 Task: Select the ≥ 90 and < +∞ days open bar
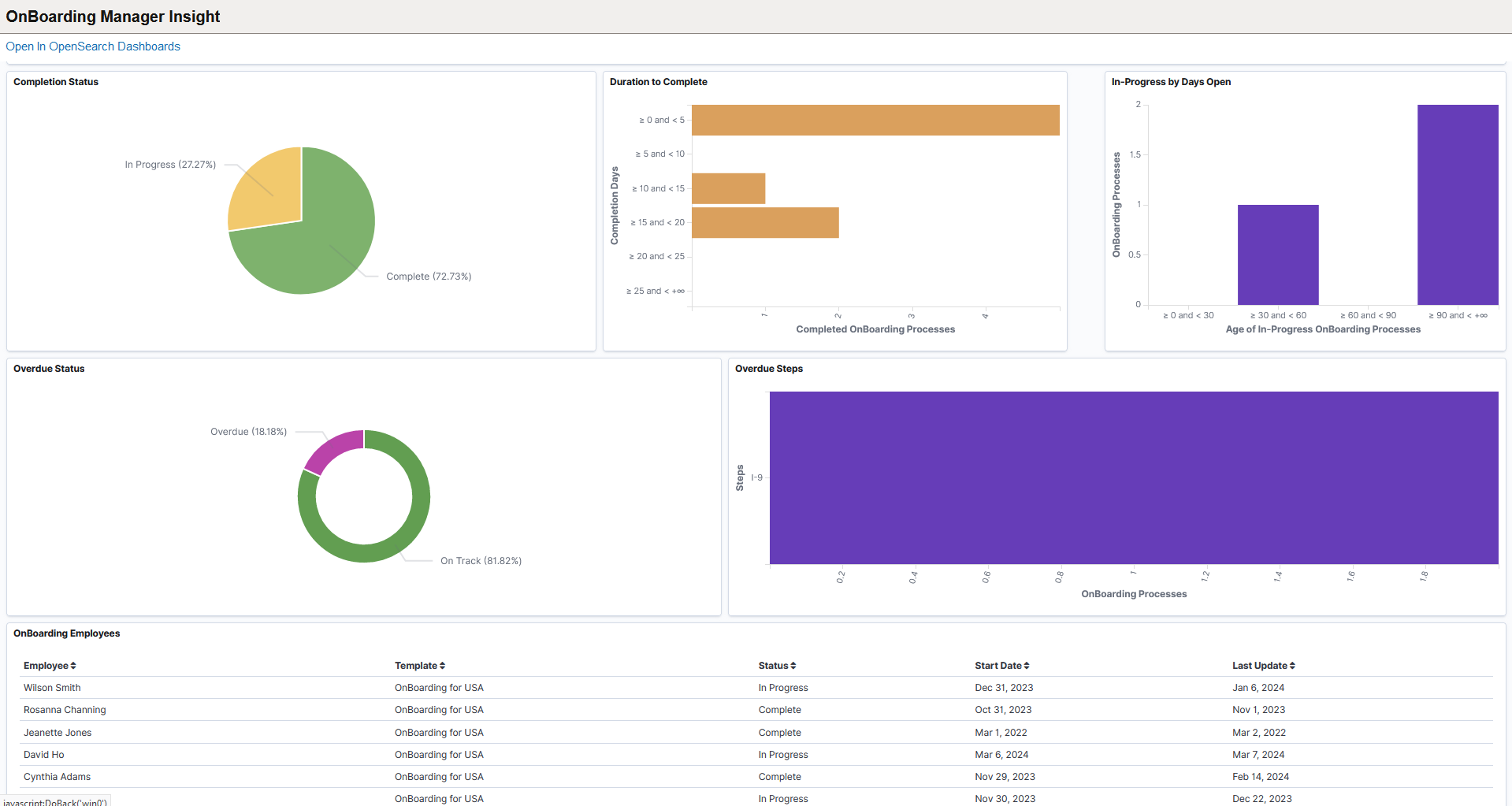click(x=1457, y=205)
